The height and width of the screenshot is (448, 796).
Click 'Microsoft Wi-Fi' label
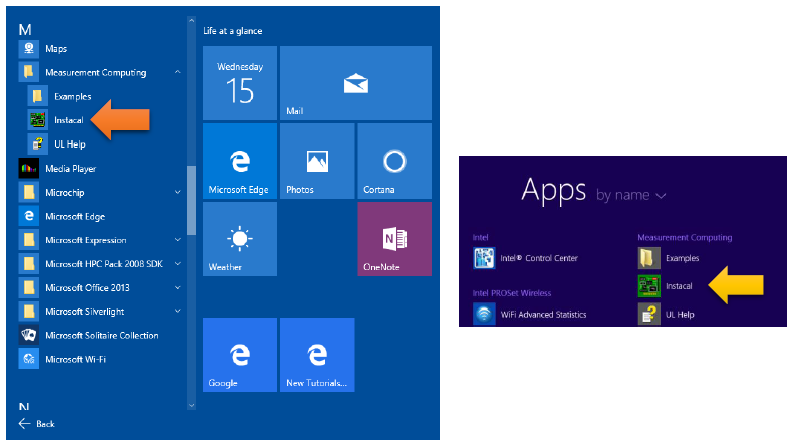click(76, 359)
